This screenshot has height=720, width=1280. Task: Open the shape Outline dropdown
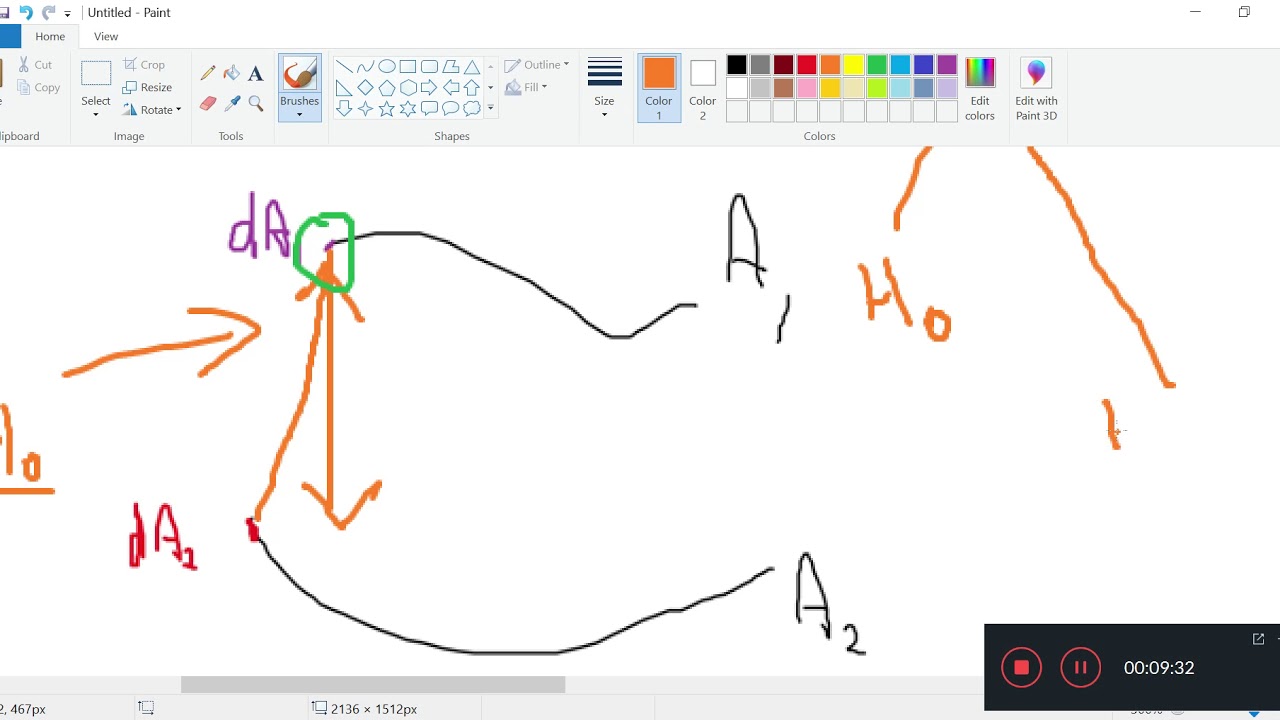(537, 65)
